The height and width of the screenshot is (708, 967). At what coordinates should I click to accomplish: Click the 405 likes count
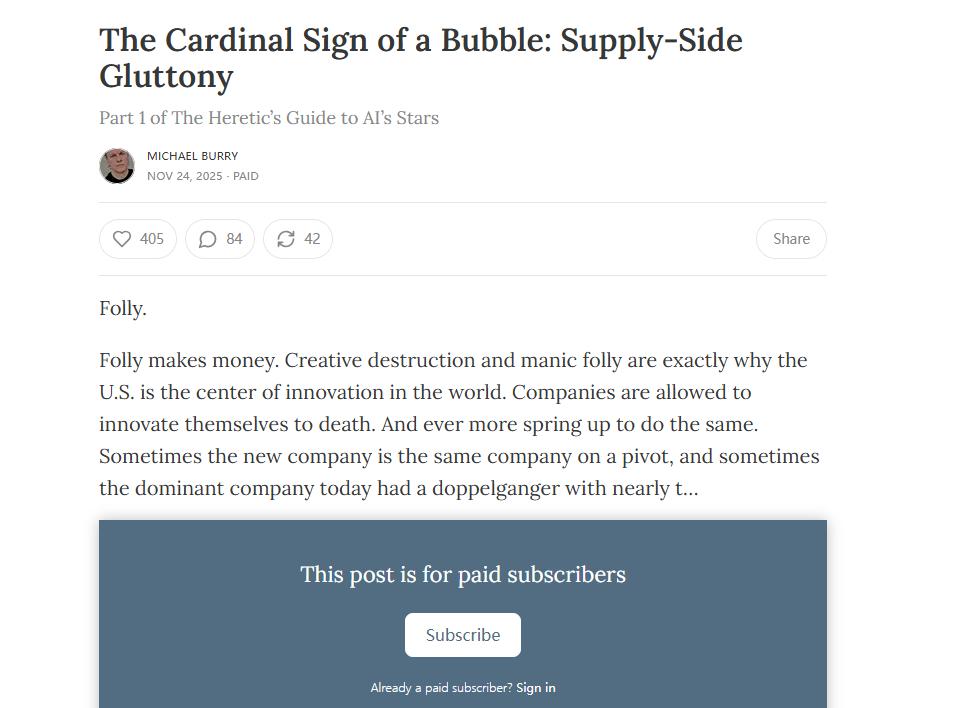tap(152, 239)
